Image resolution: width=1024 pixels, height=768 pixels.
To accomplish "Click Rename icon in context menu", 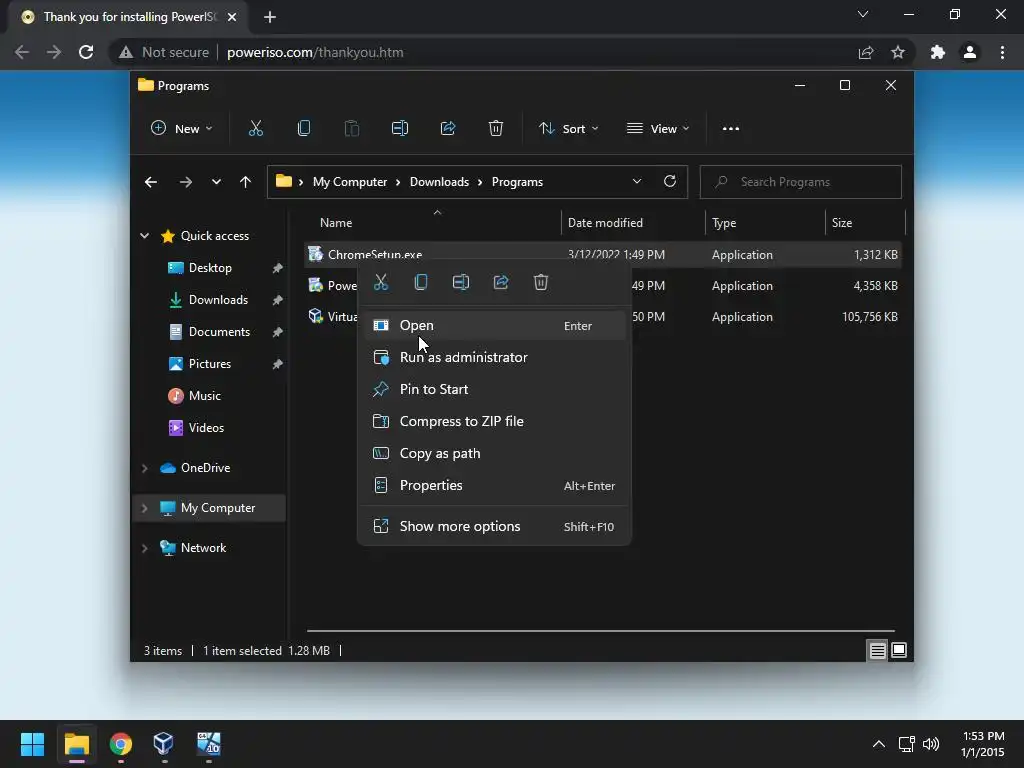I will tap(461, 282).
